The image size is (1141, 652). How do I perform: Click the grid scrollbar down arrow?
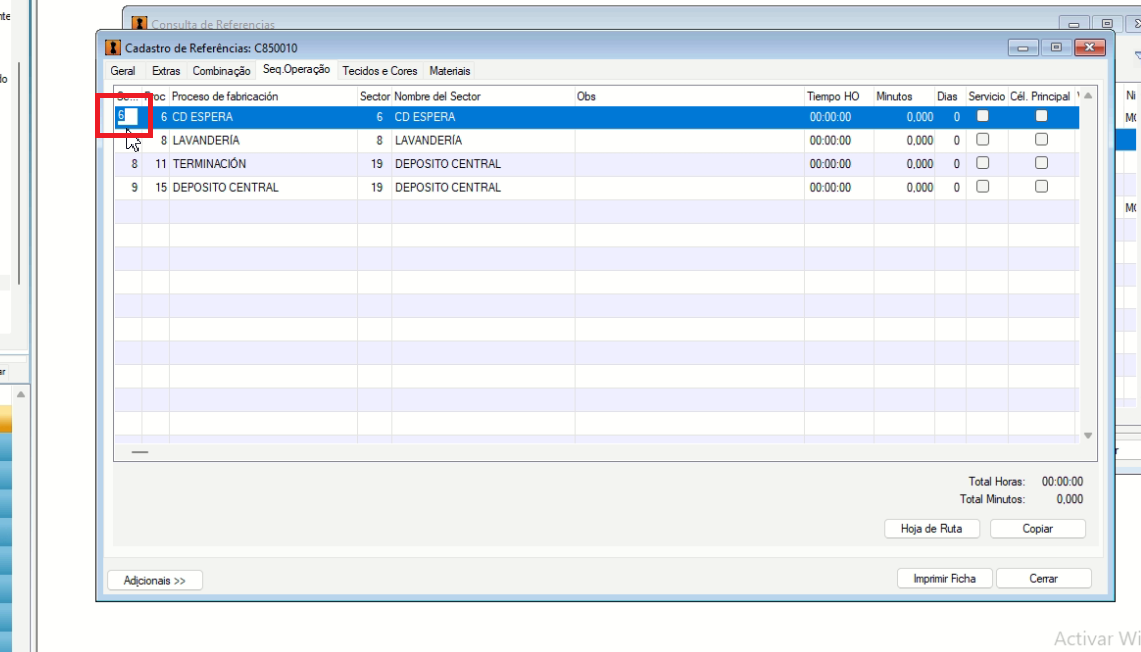pos(1088,436)
